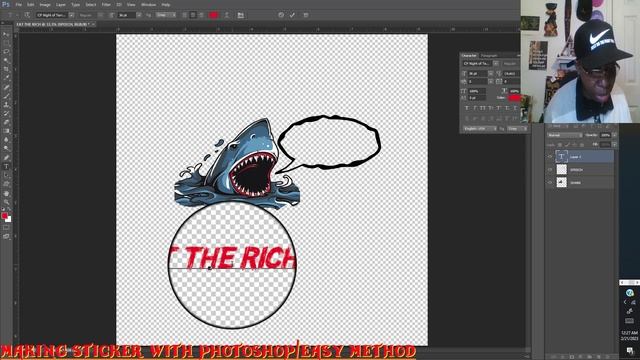Screen dimensions: 640x360
Task: Open the Edit menu
Action: click(31, 4)
